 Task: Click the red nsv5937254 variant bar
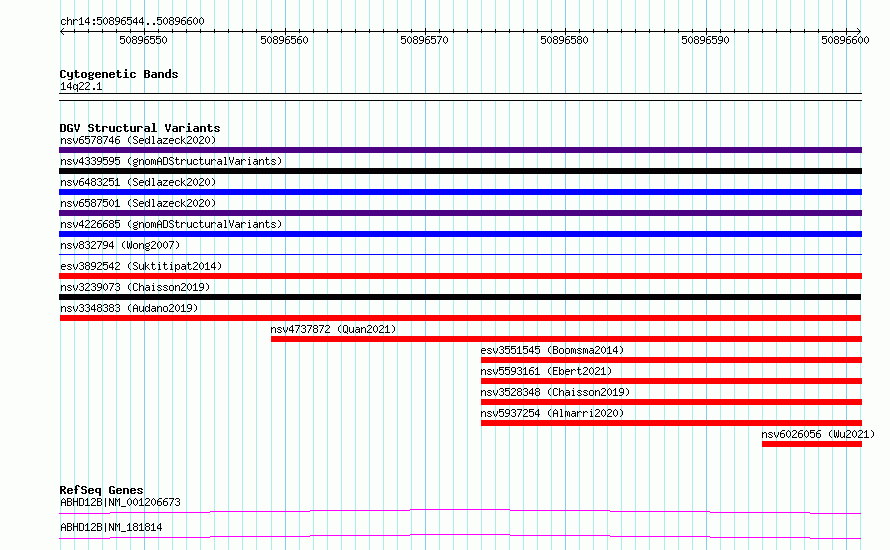[671, 423]
